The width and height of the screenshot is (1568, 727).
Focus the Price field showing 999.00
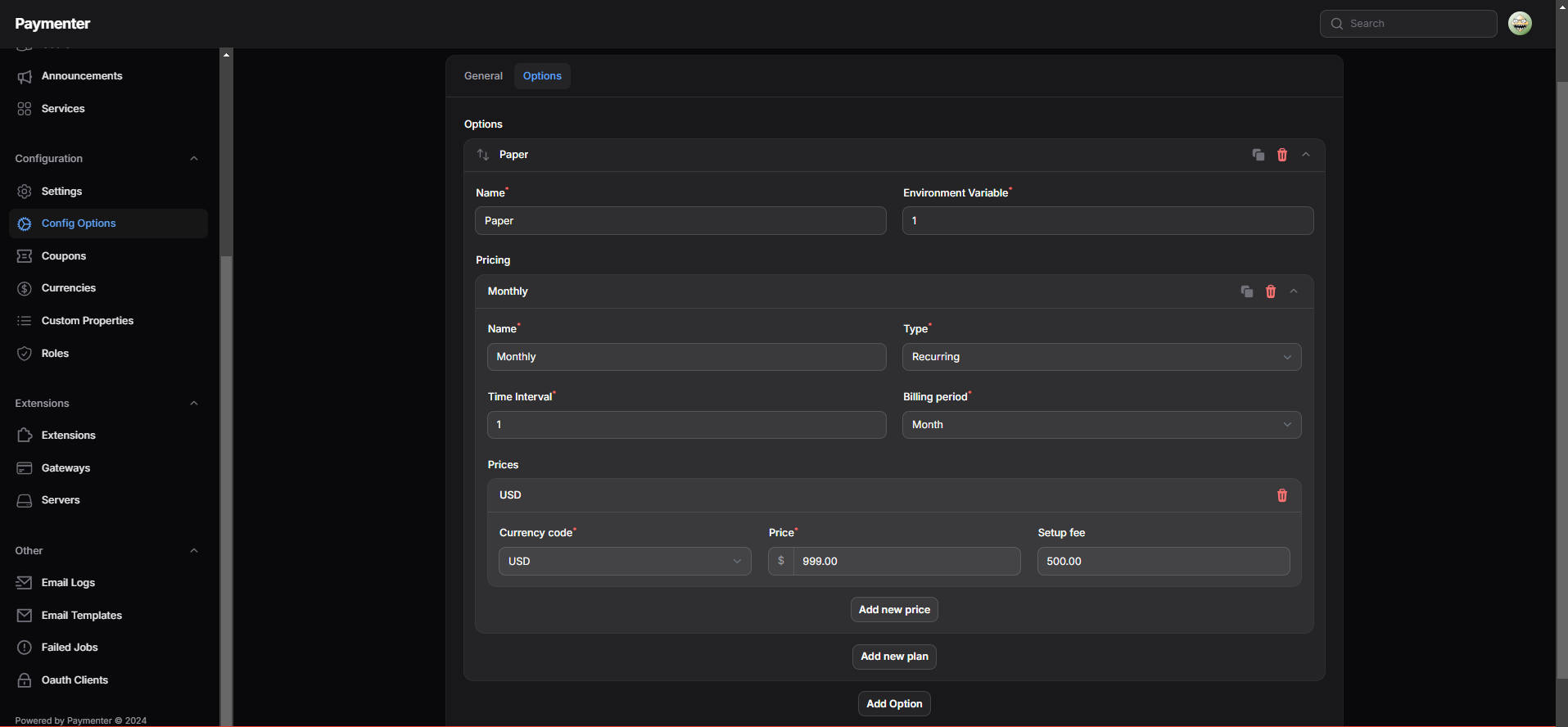906,562
